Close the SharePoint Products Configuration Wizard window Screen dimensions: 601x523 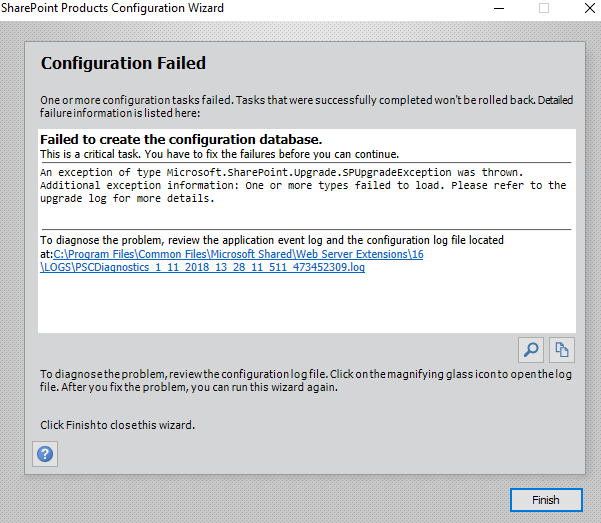click(590, 8)
